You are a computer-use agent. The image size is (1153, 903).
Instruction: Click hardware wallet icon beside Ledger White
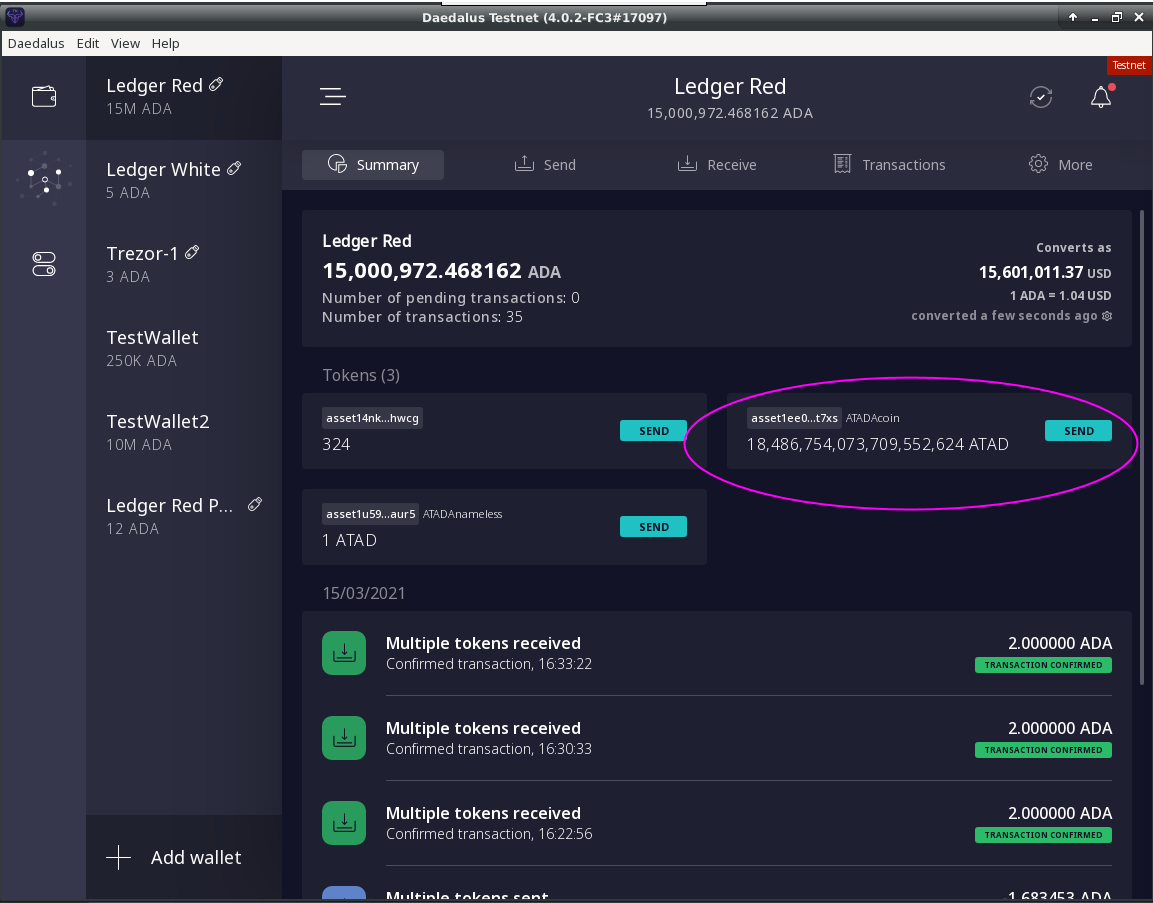pyautogui.click(x=234, y=168)
